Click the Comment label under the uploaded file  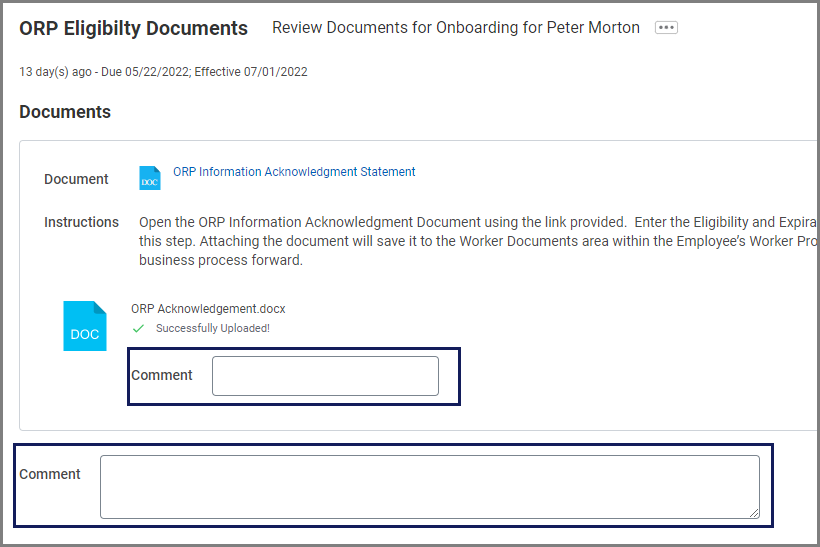pyautogui.click(x=161, y=375)
